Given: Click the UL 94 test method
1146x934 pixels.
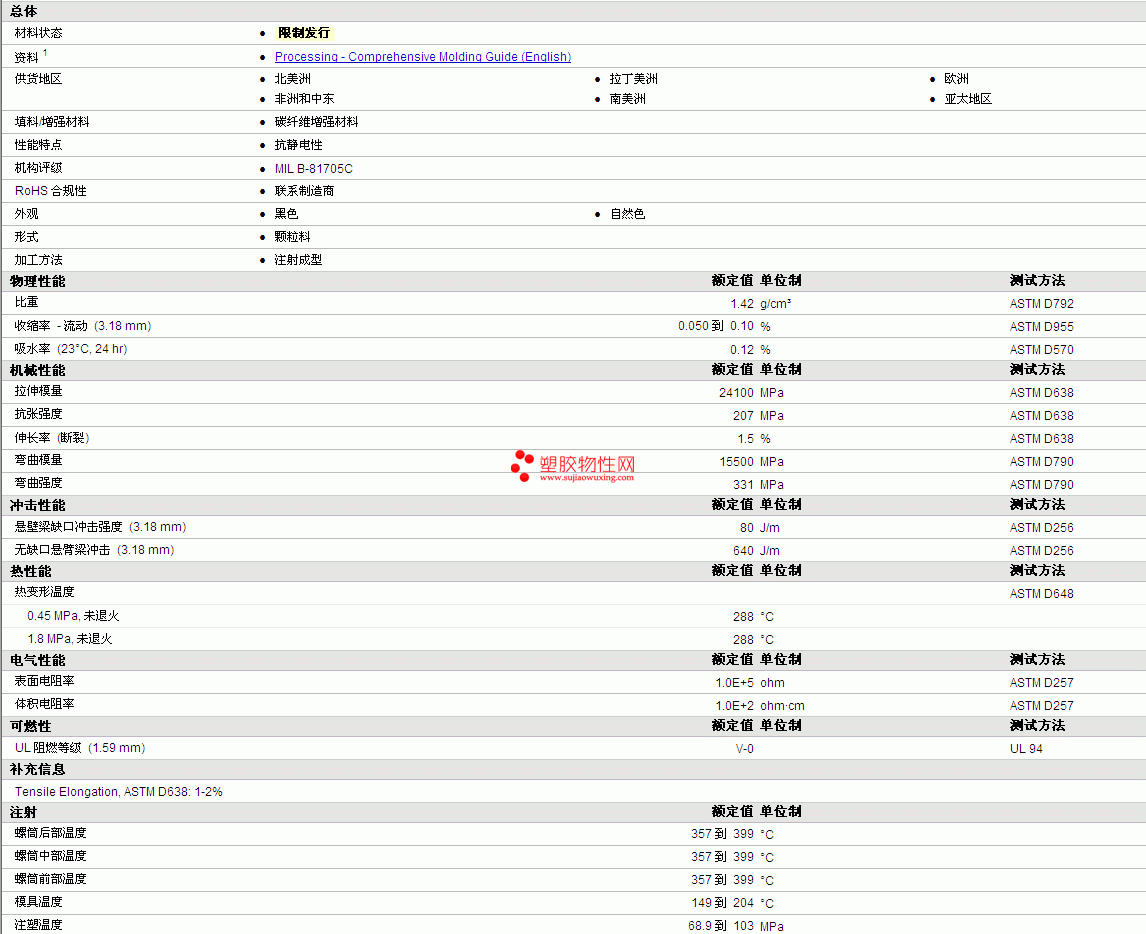Looking at the screenshot, I should click(x=1026, y=749).
